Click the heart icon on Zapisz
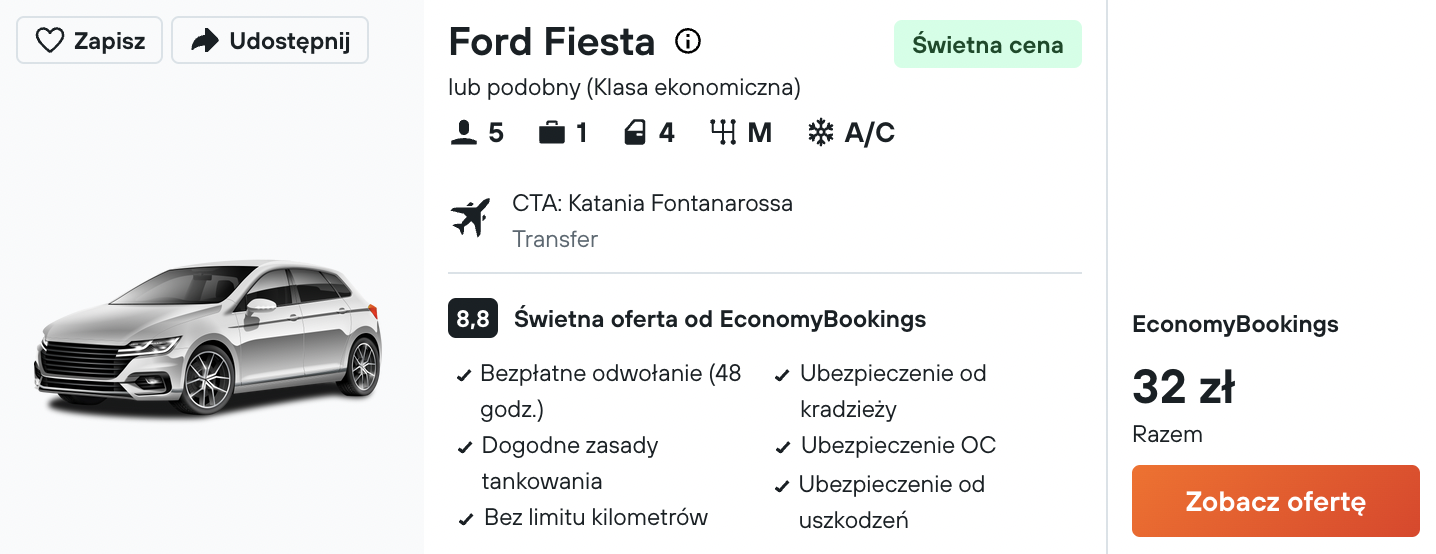1436x554 pixels. coord(49,41)
